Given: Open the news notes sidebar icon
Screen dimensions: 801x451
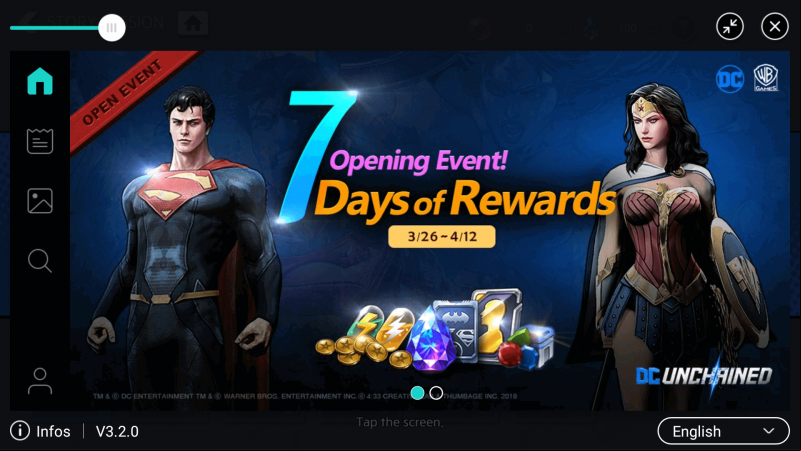Looking at the screenshot, I should (40, 141).
